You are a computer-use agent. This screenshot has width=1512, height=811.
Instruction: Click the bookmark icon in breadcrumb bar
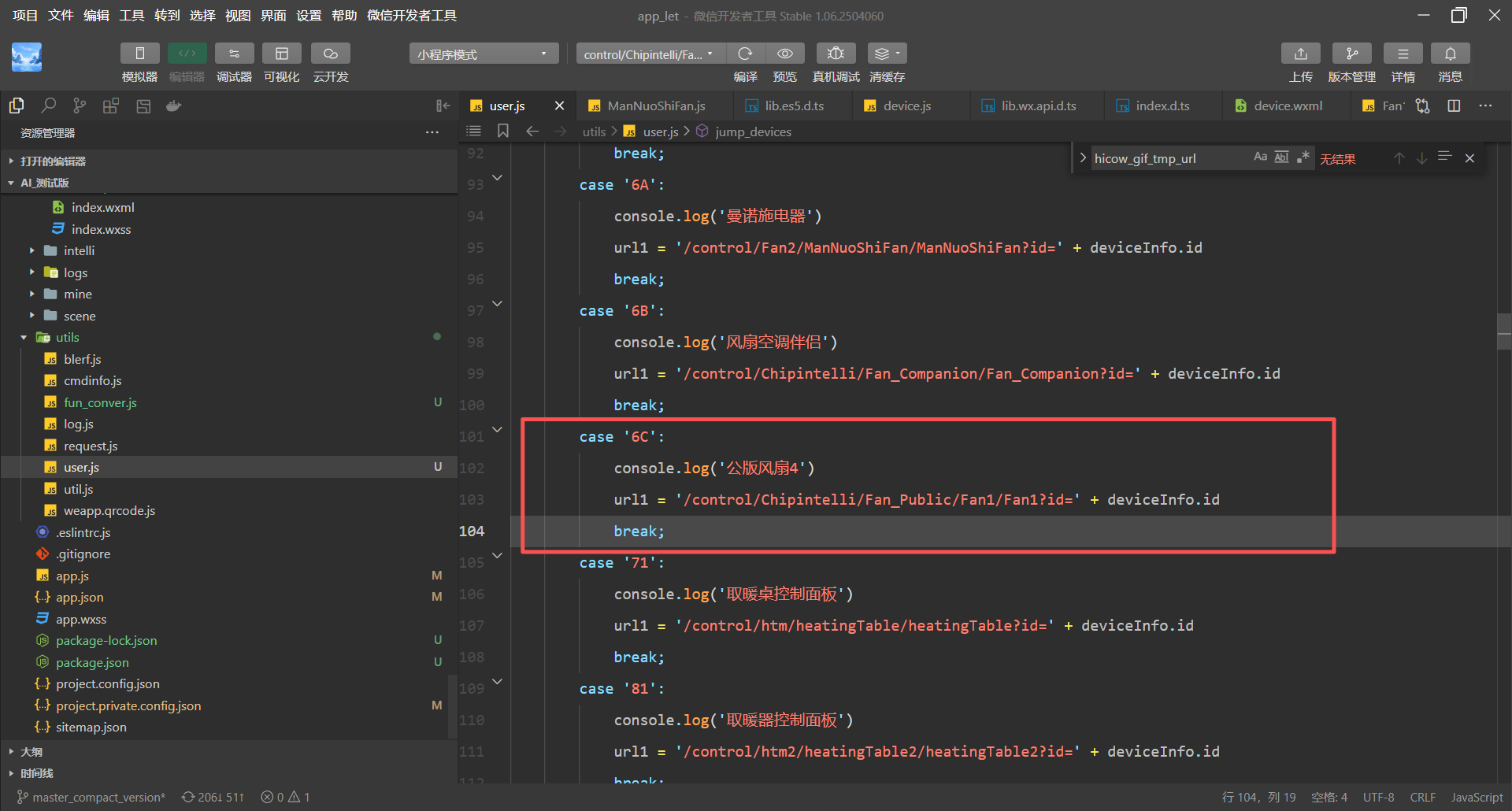tap(503, 131)
